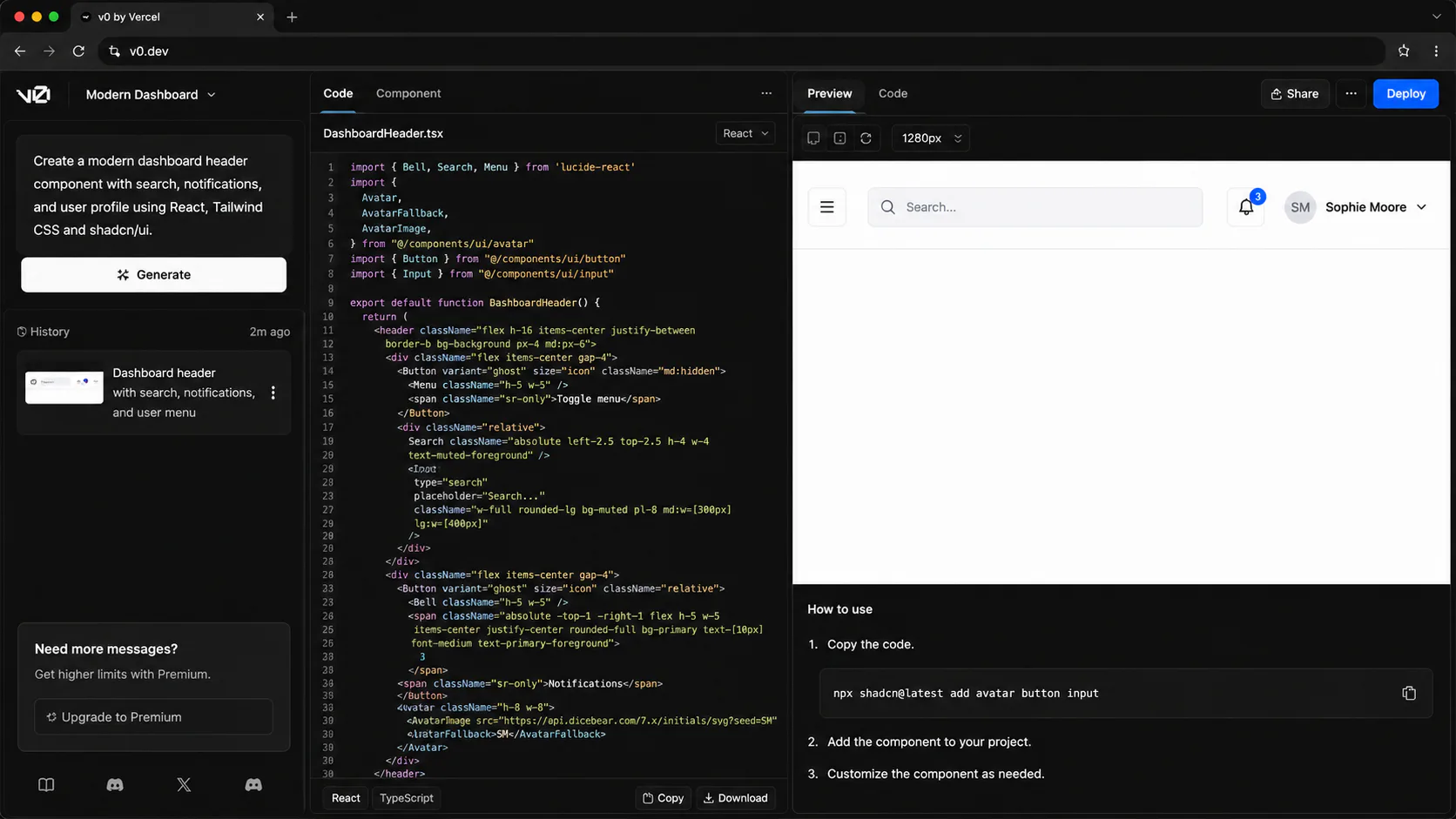
Task: Reload the page in the browser
Action: [x=78, y=50]
